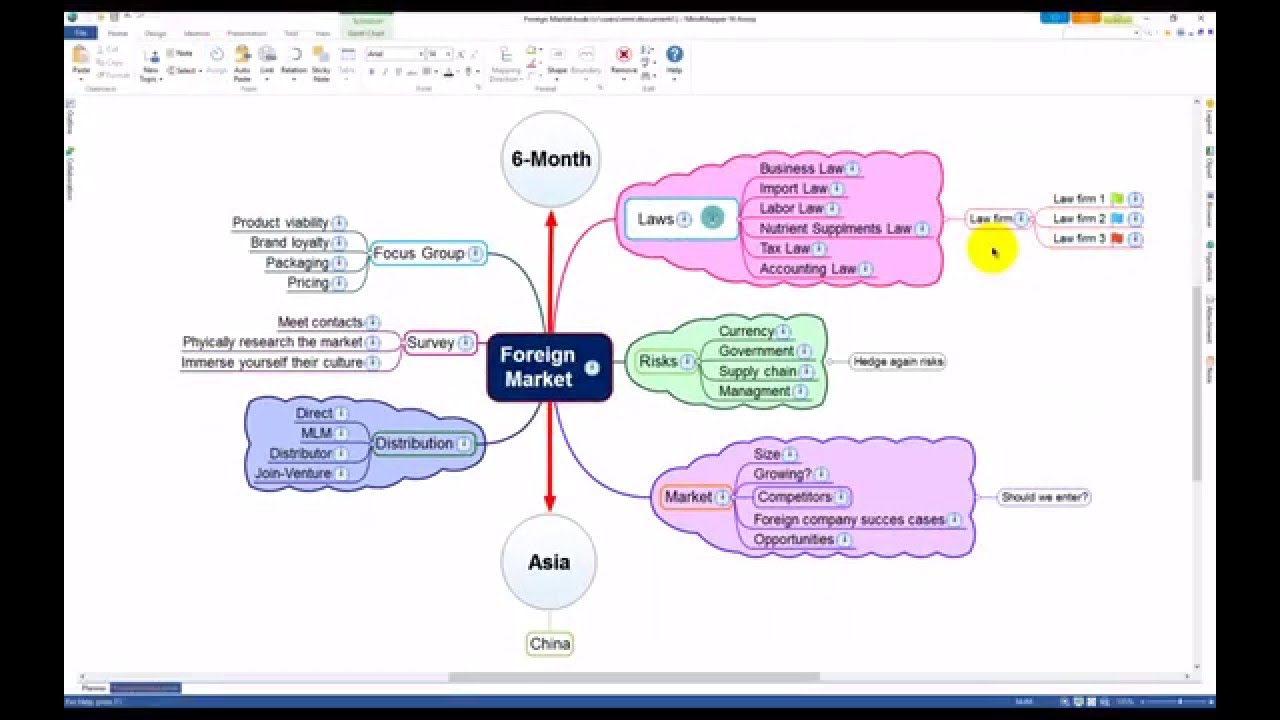The width and height of the screenshot is (1280, 720).
Task: Switch to the Presentation ribbon tab
Action: pos(247,33)
